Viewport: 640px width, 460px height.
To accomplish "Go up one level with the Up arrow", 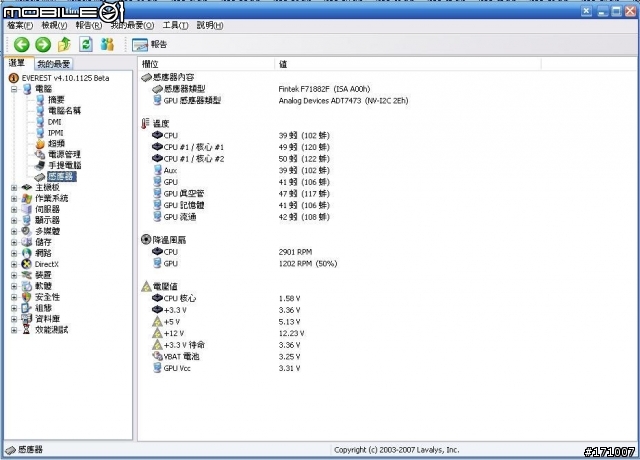I will (64, 44).
